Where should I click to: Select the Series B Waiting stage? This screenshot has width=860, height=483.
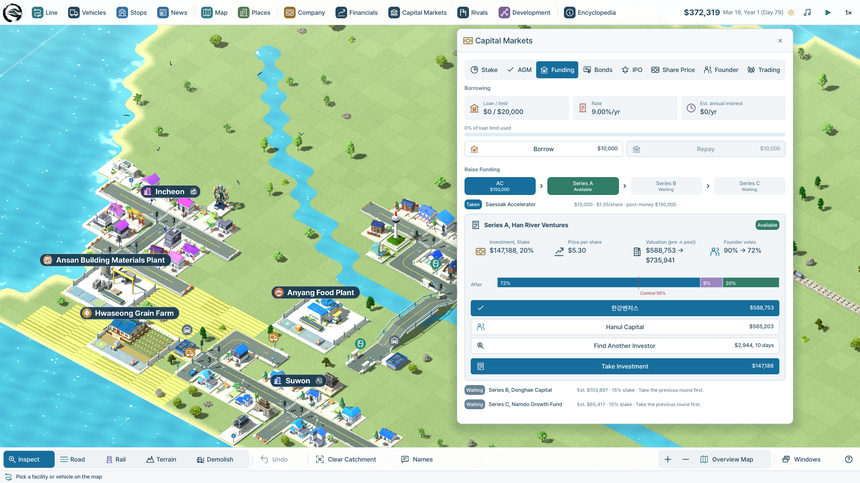point(666,186)
